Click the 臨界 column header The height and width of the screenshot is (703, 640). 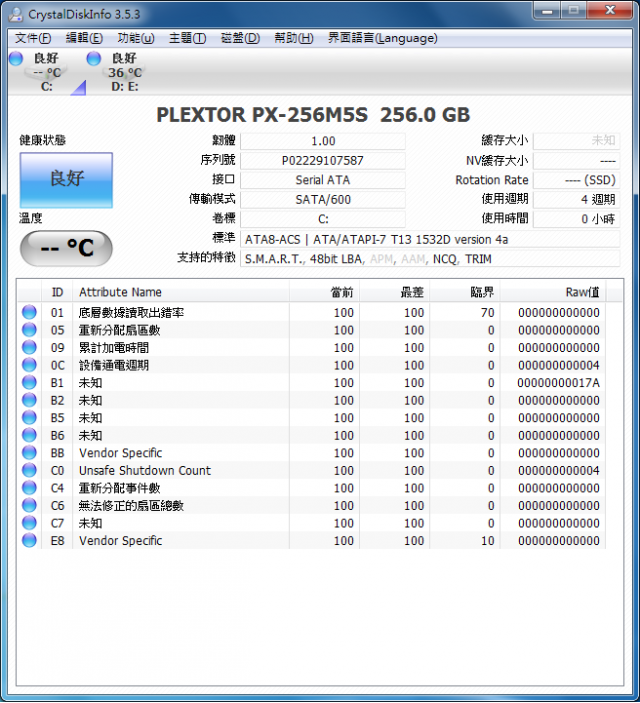point(465,292)
